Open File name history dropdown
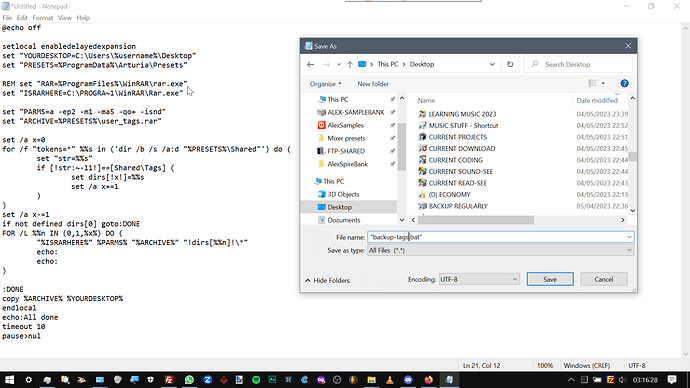This screenshot has width=690, height=388. [629, 237]
